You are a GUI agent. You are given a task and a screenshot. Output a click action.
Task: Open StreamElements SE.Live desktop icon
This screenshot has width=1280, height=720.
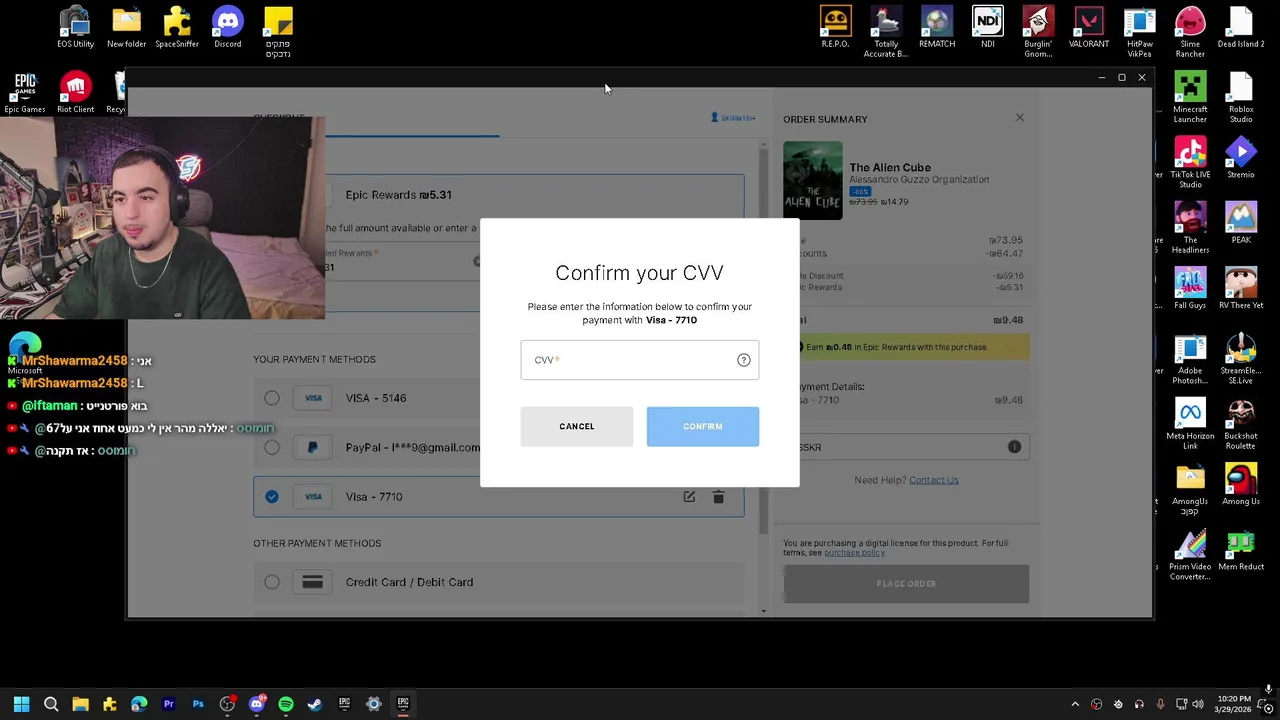(1241, 358)
